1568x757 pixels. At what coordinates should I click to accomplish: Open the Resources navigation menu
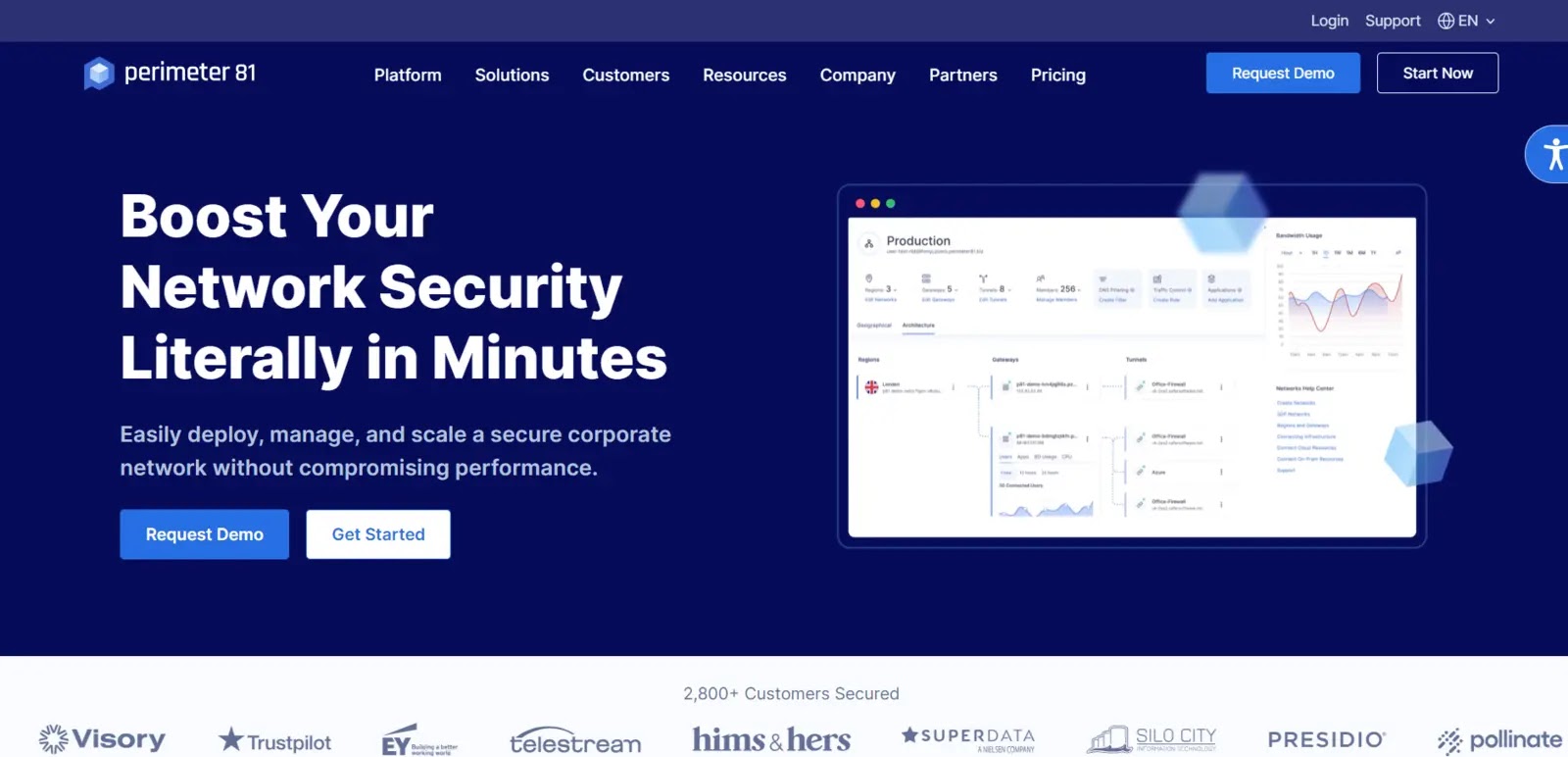pos(744,76)
